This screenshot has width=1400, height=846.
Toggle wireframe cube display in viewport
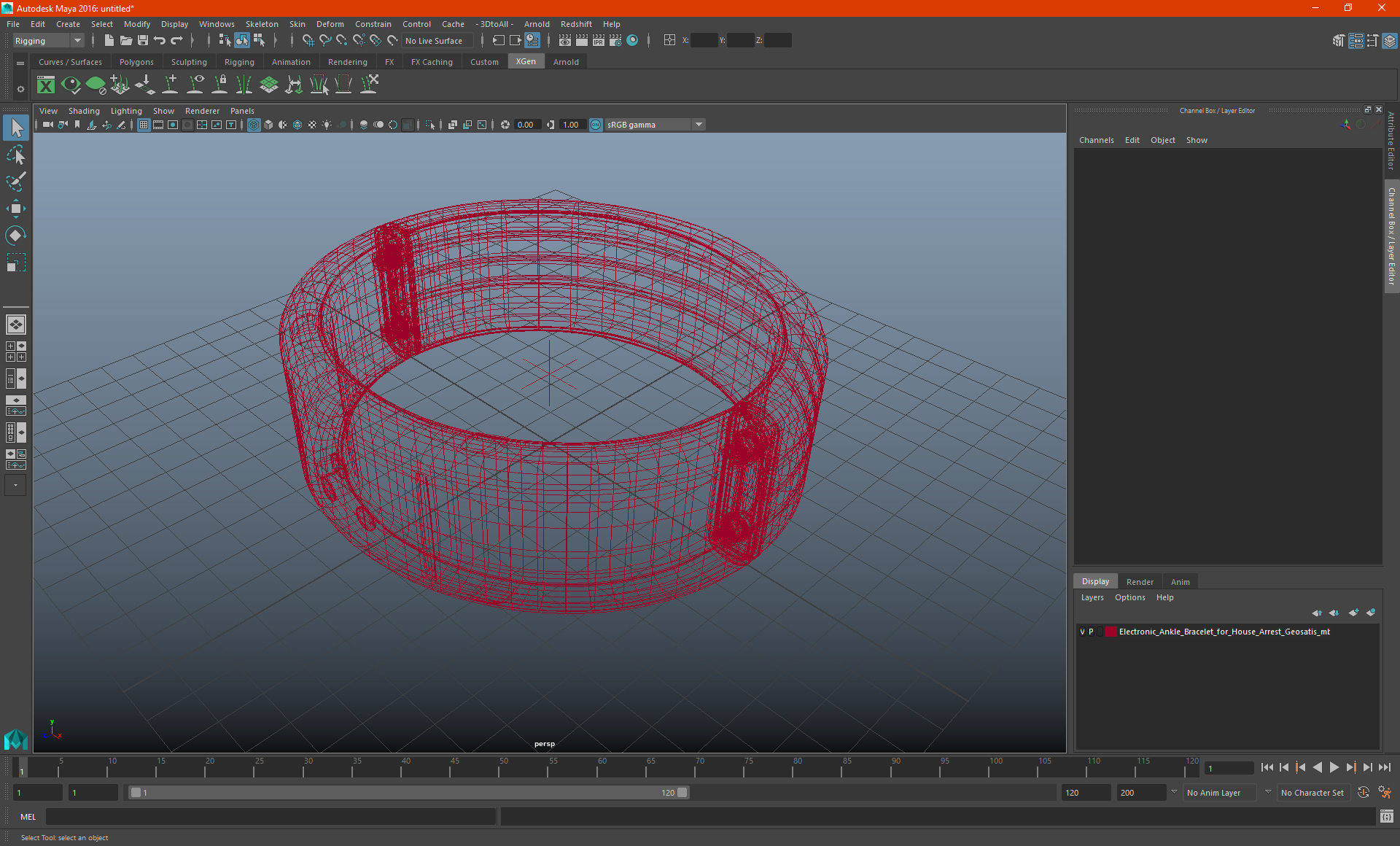[x=254, y=125]
